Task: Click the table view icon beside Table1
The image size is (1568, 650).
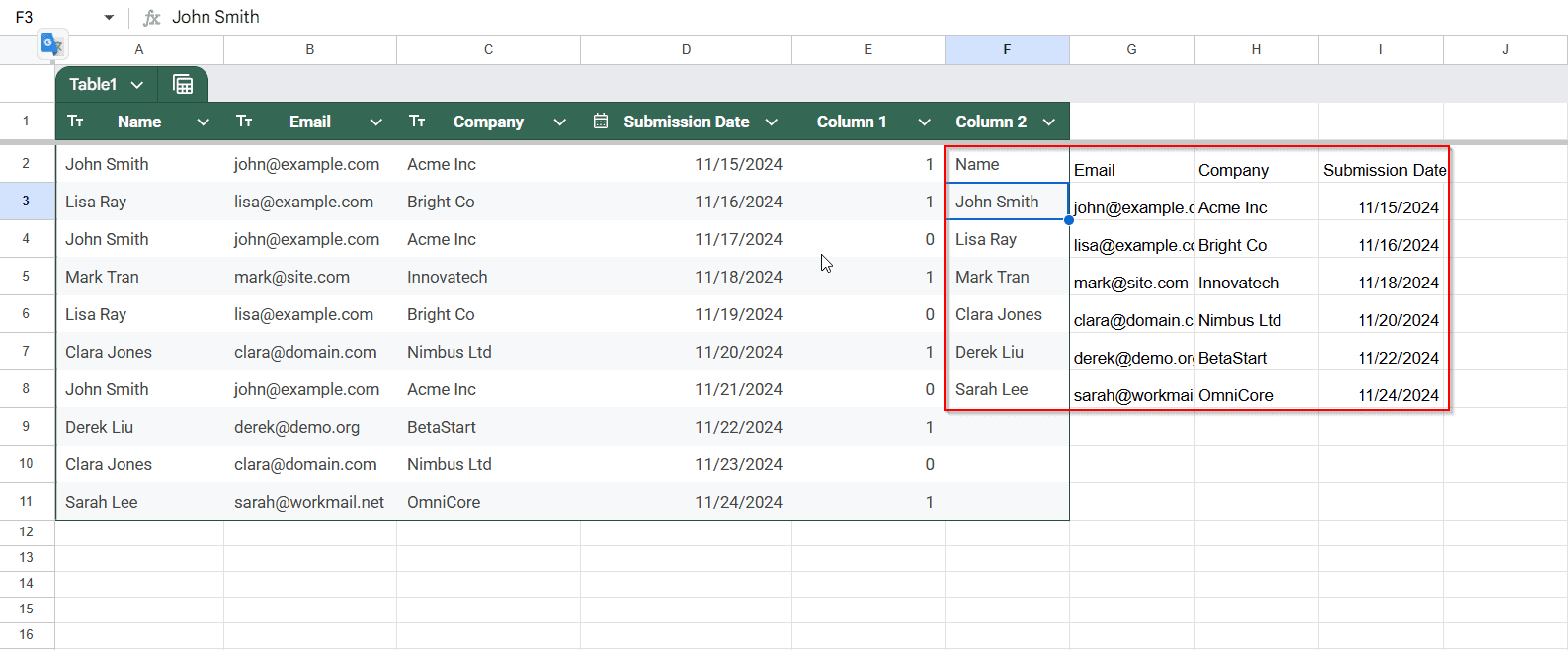Action: (183, 84)
